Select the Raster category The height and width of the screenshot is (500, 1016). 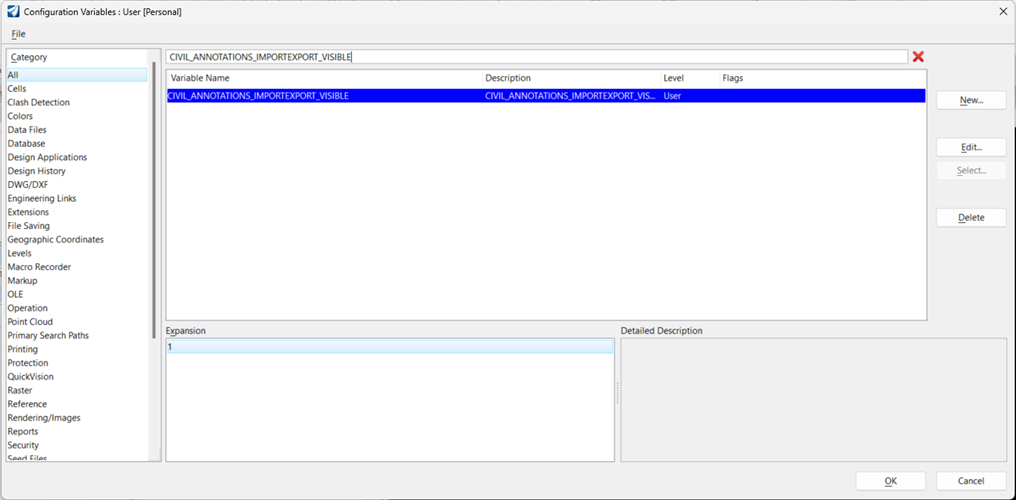pos(19,390)
